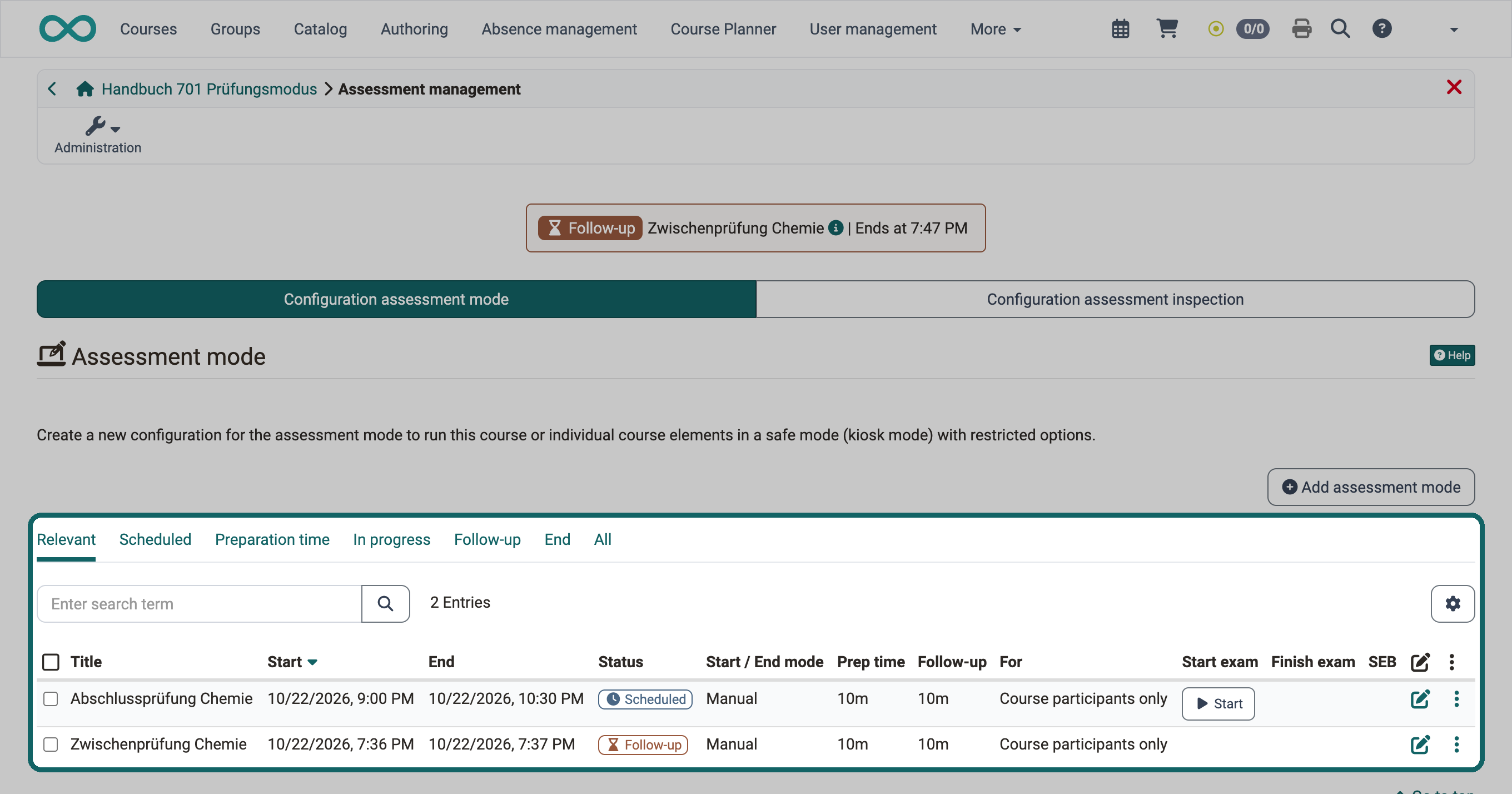
Task: Click the green status circle icon
Action: tap(1216, 29)
